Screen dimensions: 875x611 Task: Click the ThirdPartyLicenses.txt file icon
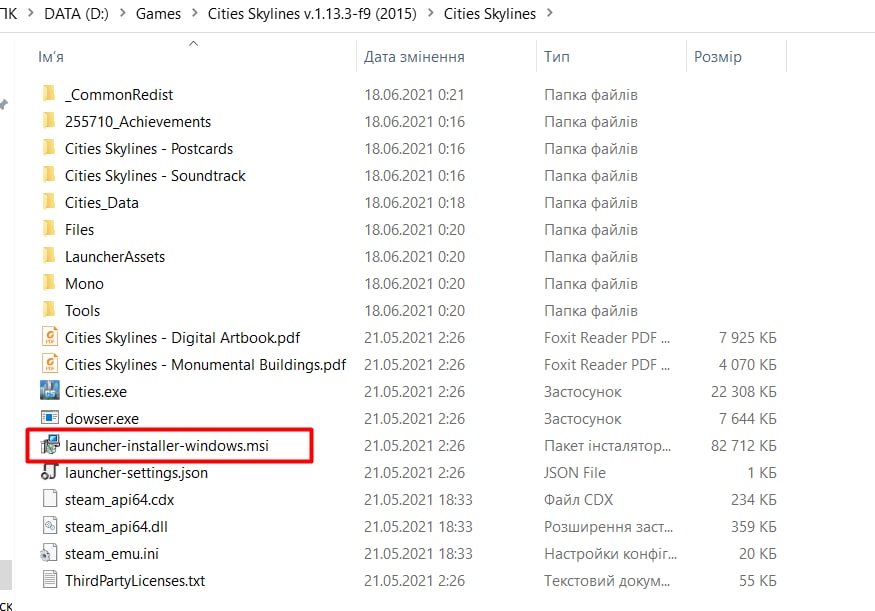pos(50,579)
